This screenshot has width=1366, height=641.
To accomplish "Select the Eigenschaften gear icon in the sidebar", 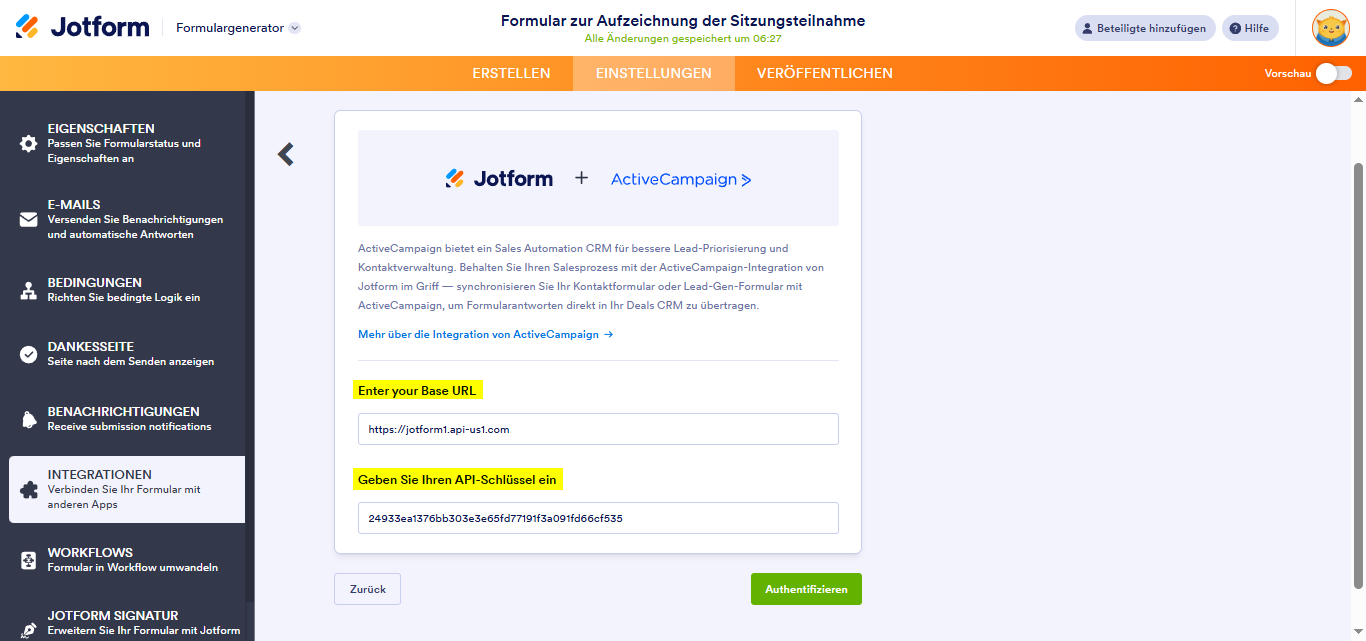I will (x=26, y=143).
